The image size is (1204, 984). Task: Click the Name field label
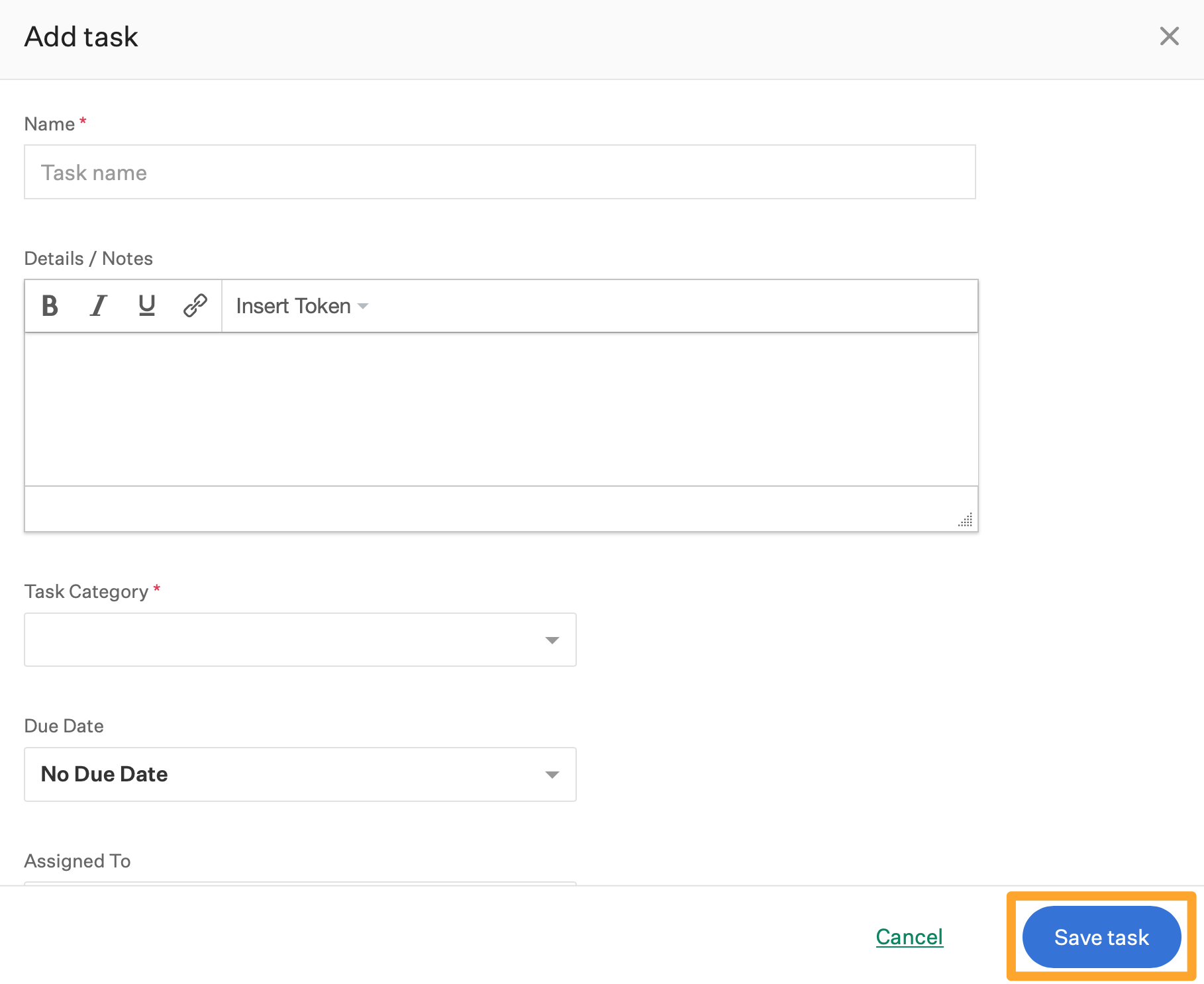(50, 124)
